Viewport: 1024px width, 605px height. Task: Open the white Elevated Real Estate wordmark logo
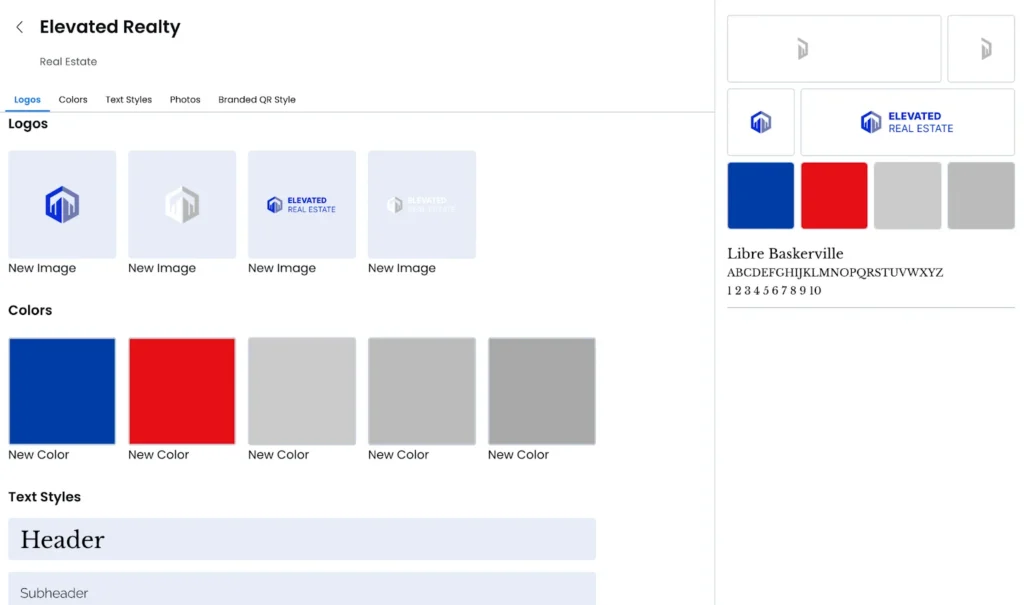(422, 204)
